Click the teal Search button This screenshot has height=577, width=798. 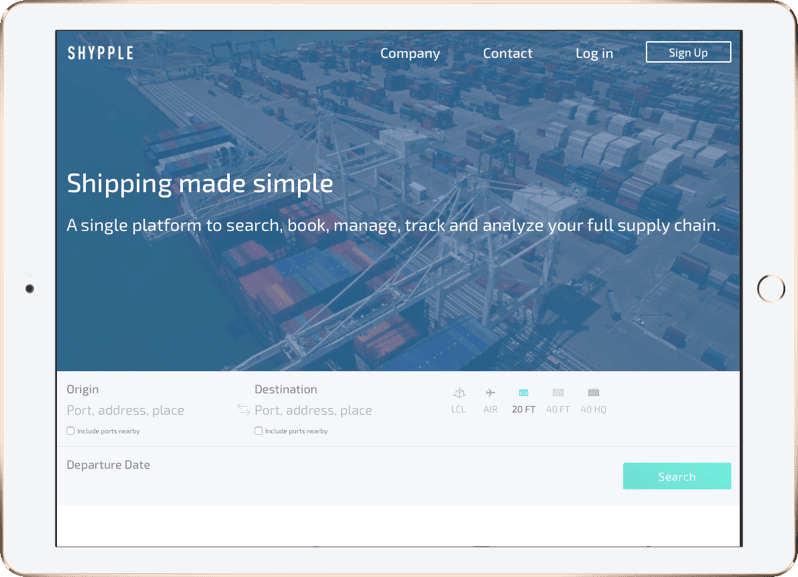[676, 476]
